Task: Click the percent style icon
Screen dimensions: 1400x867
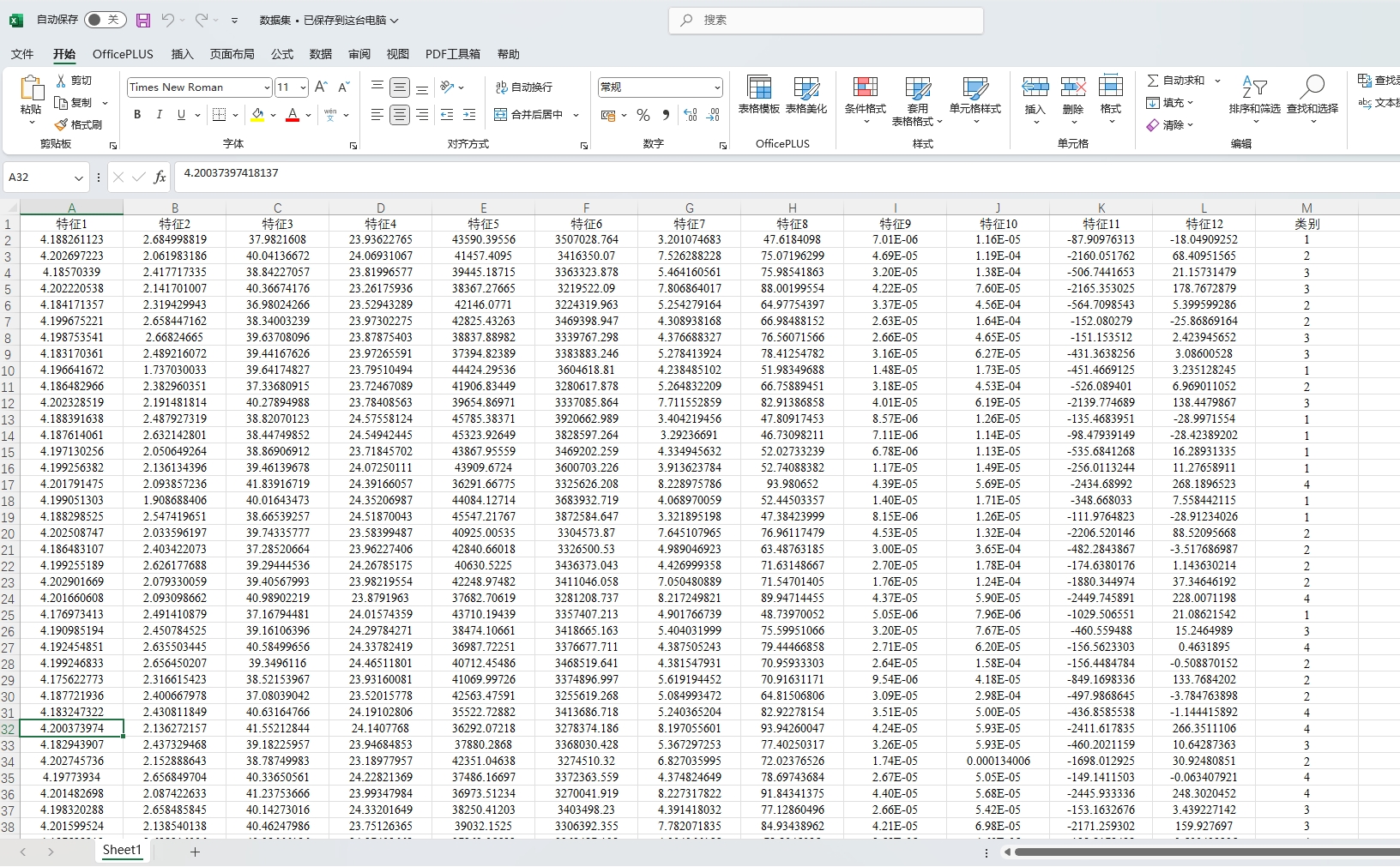Action: click(643, 115)
